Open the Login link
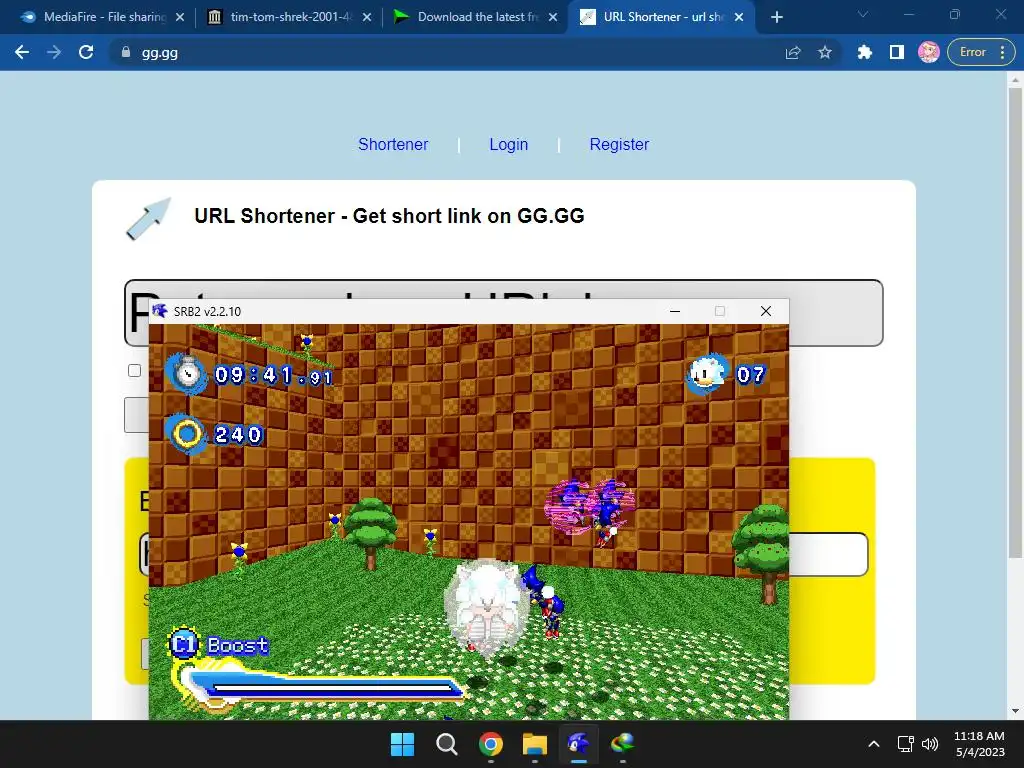This screenshot has height=768, width=1024. click(508, 144)
